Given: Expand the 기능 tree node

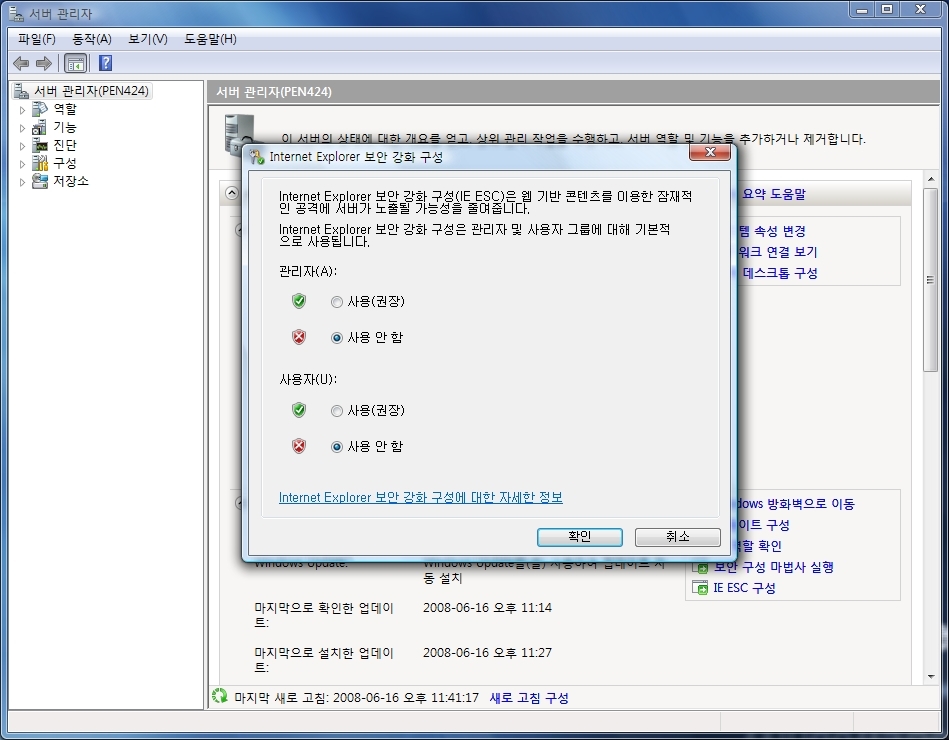Looking at the screenshot, I should pos(22,128).
